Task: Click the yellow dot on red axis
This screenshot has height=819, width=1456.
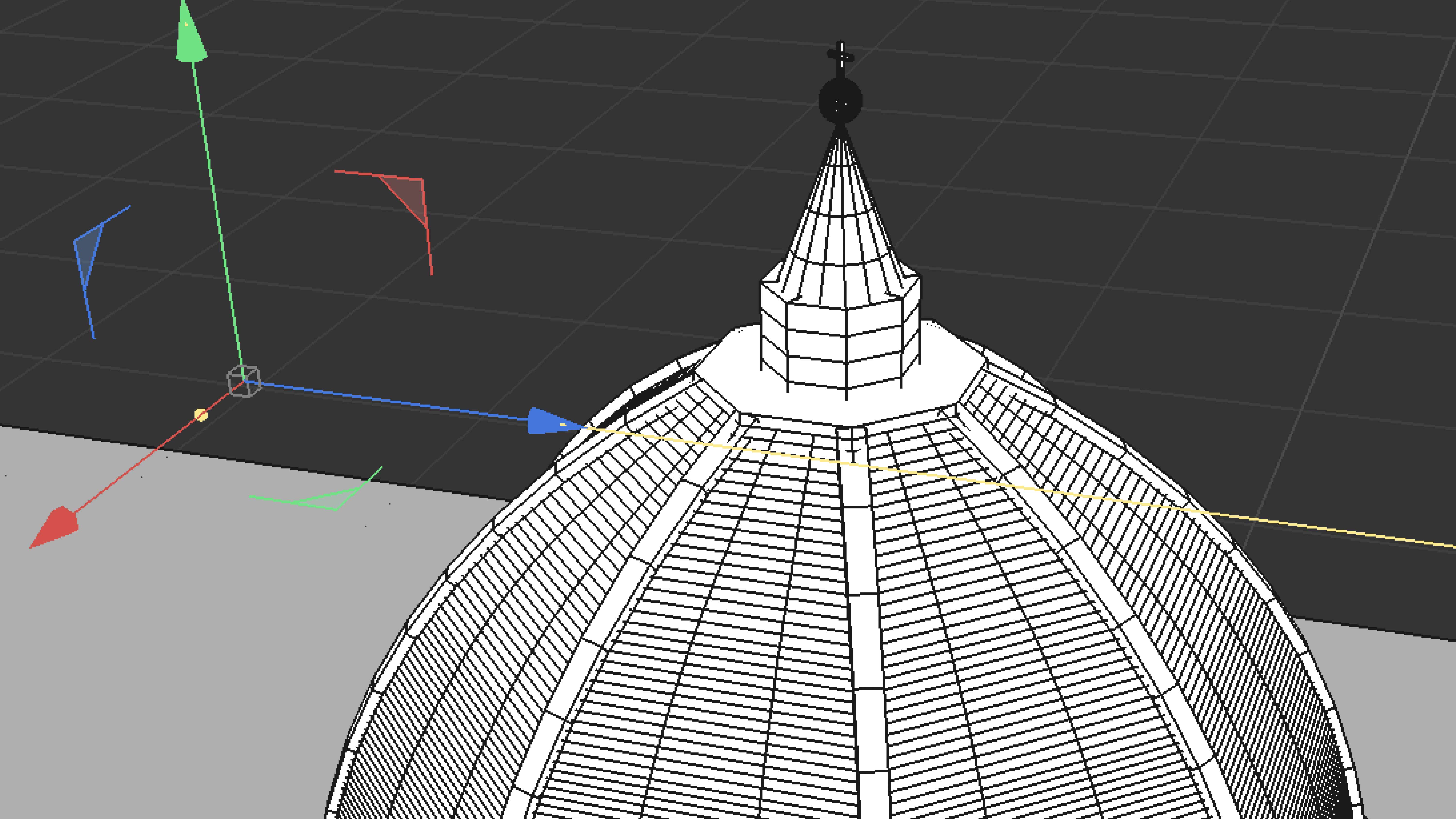Action: [201, 415]
